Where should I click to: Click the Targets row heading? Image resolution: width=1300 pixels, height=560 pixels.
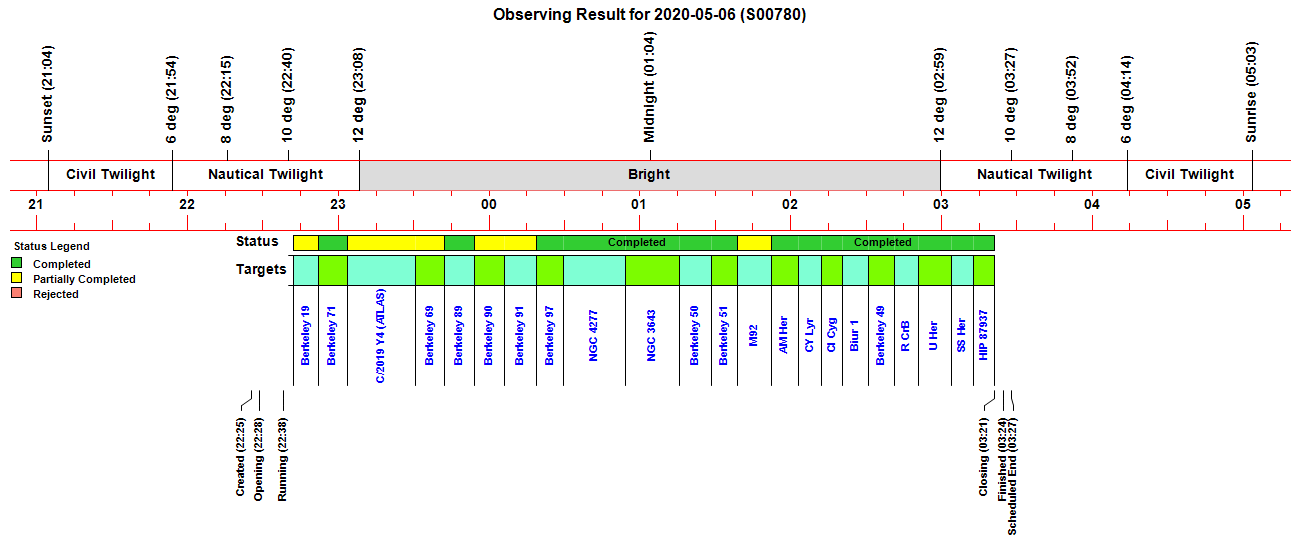click(261, 269)
